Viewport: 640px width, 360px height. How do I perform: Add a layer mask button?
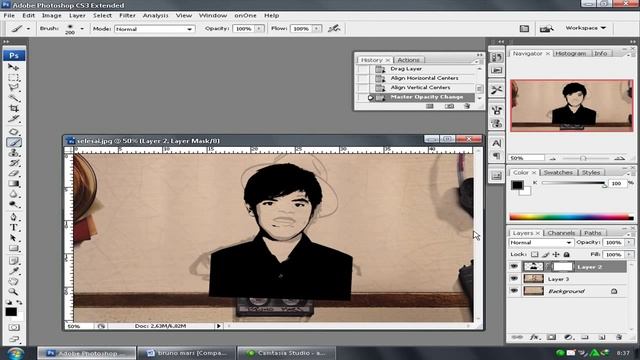551,337
